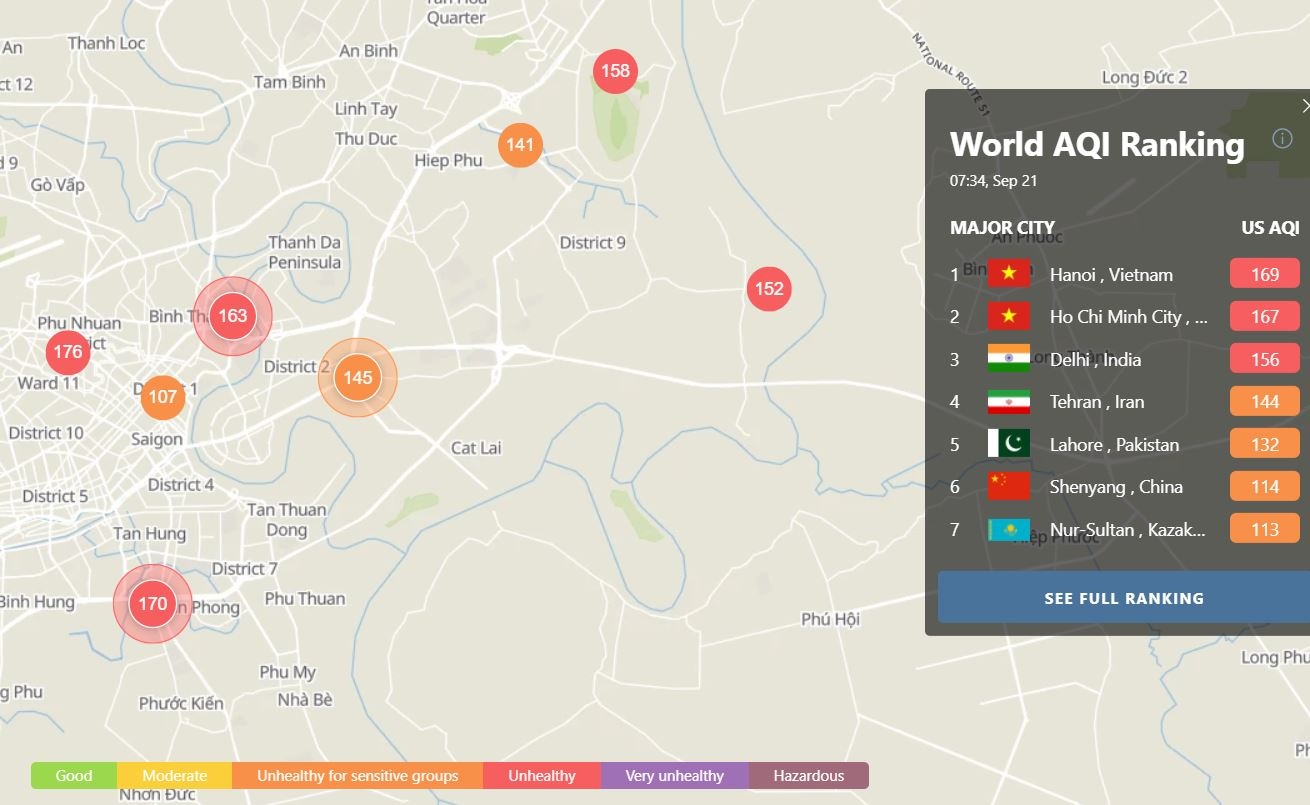Click the 145 AQI cluster marker
Screen dimensions: 1310x805
pyautogui.click(x=358, y=378)
